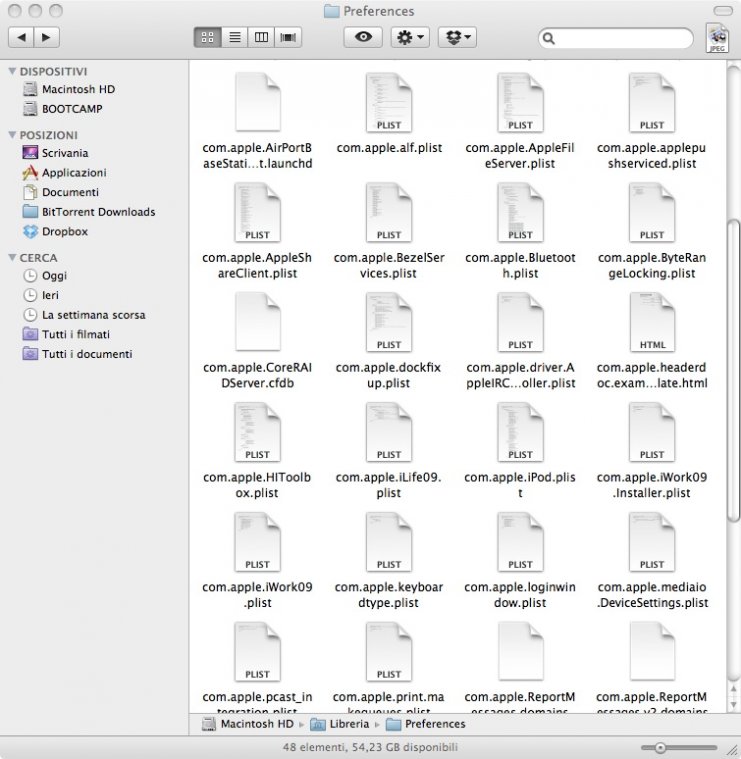Open Quick Look with the eye button

click(x=363, y=37)
